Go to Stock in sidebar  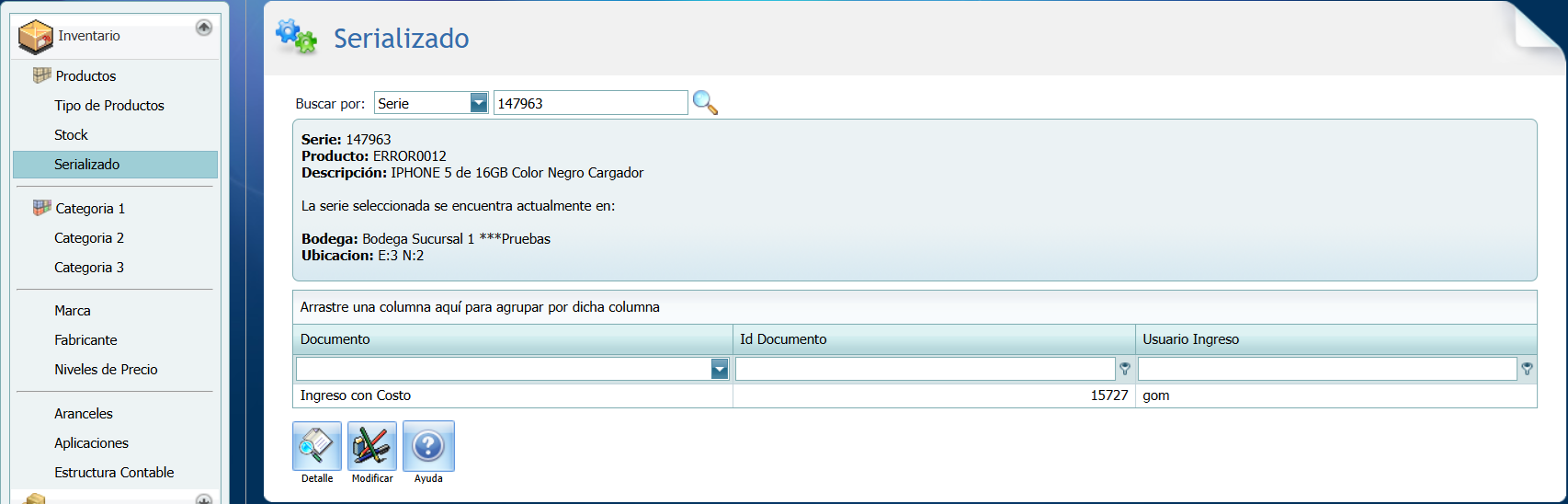click(x=71, y=135)
